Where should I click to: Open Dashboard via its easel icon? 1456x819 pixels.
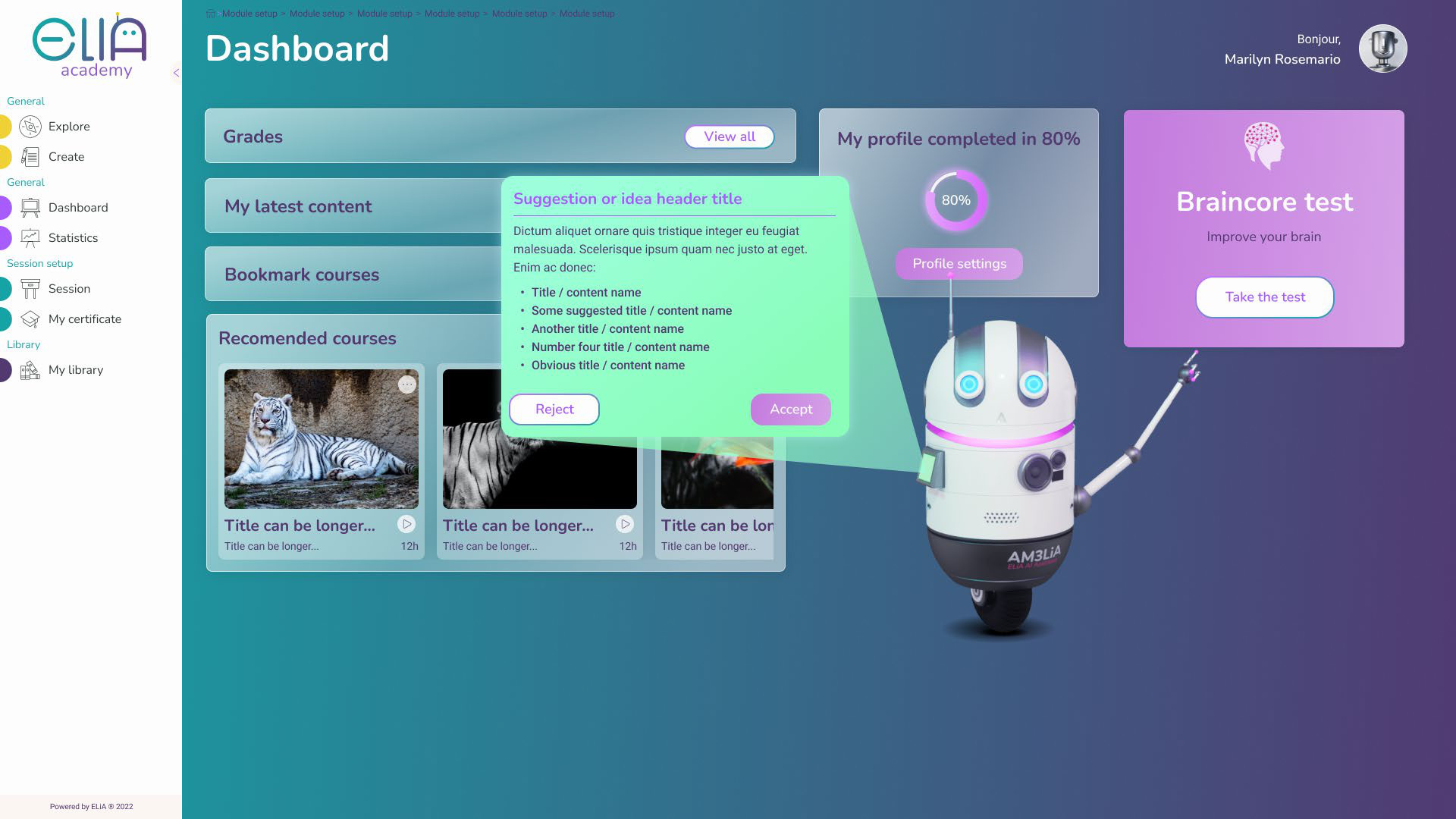[x=30, y=208]
